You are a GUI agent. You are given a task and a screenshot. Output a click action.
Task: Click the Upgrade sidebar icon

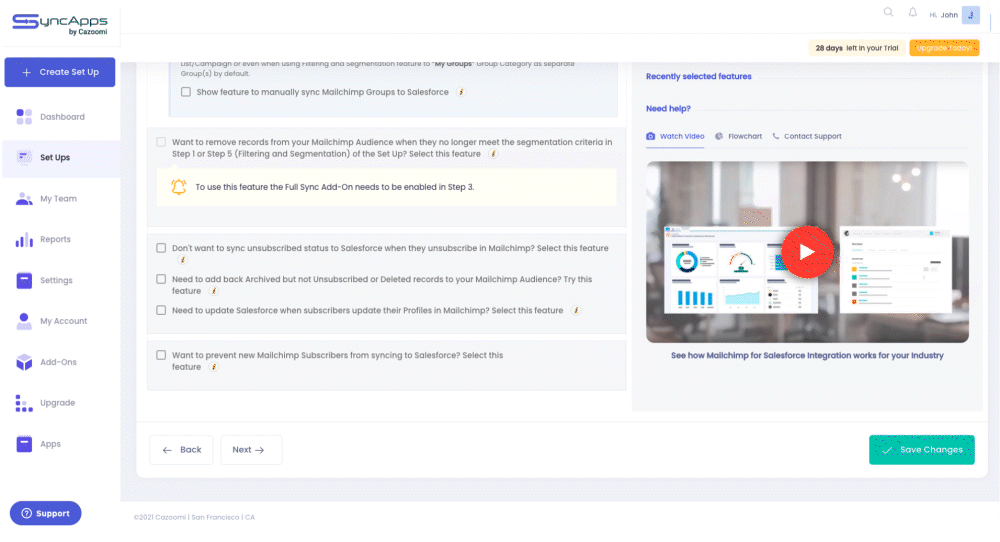click(24, 403)
